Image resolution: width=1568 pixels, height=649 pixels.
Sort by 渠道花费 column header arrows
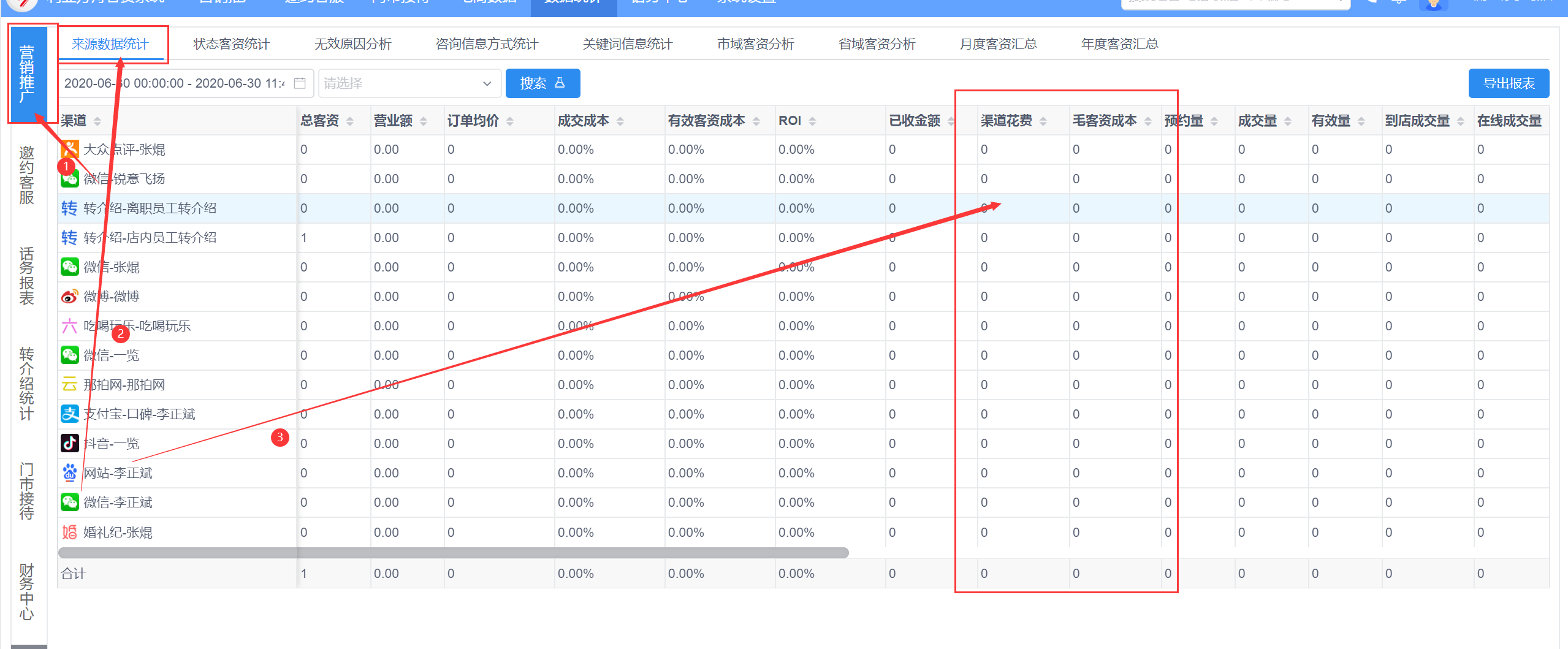coord(1043,121)
